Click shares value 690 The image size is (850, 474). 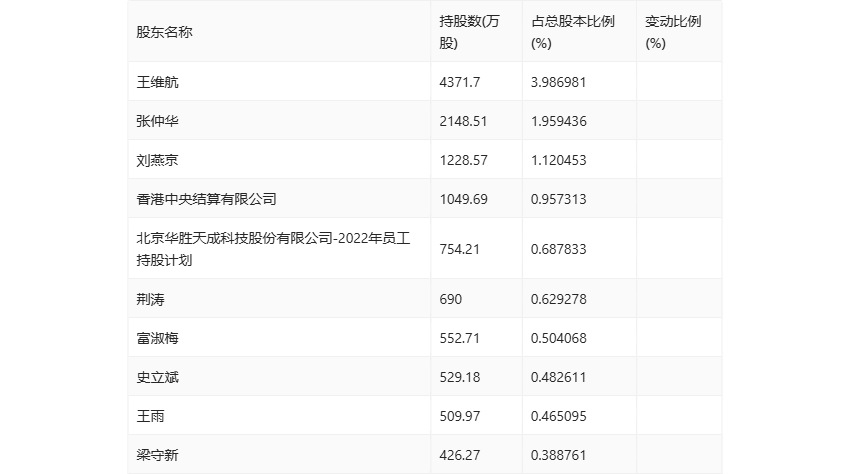click(450, 299)
